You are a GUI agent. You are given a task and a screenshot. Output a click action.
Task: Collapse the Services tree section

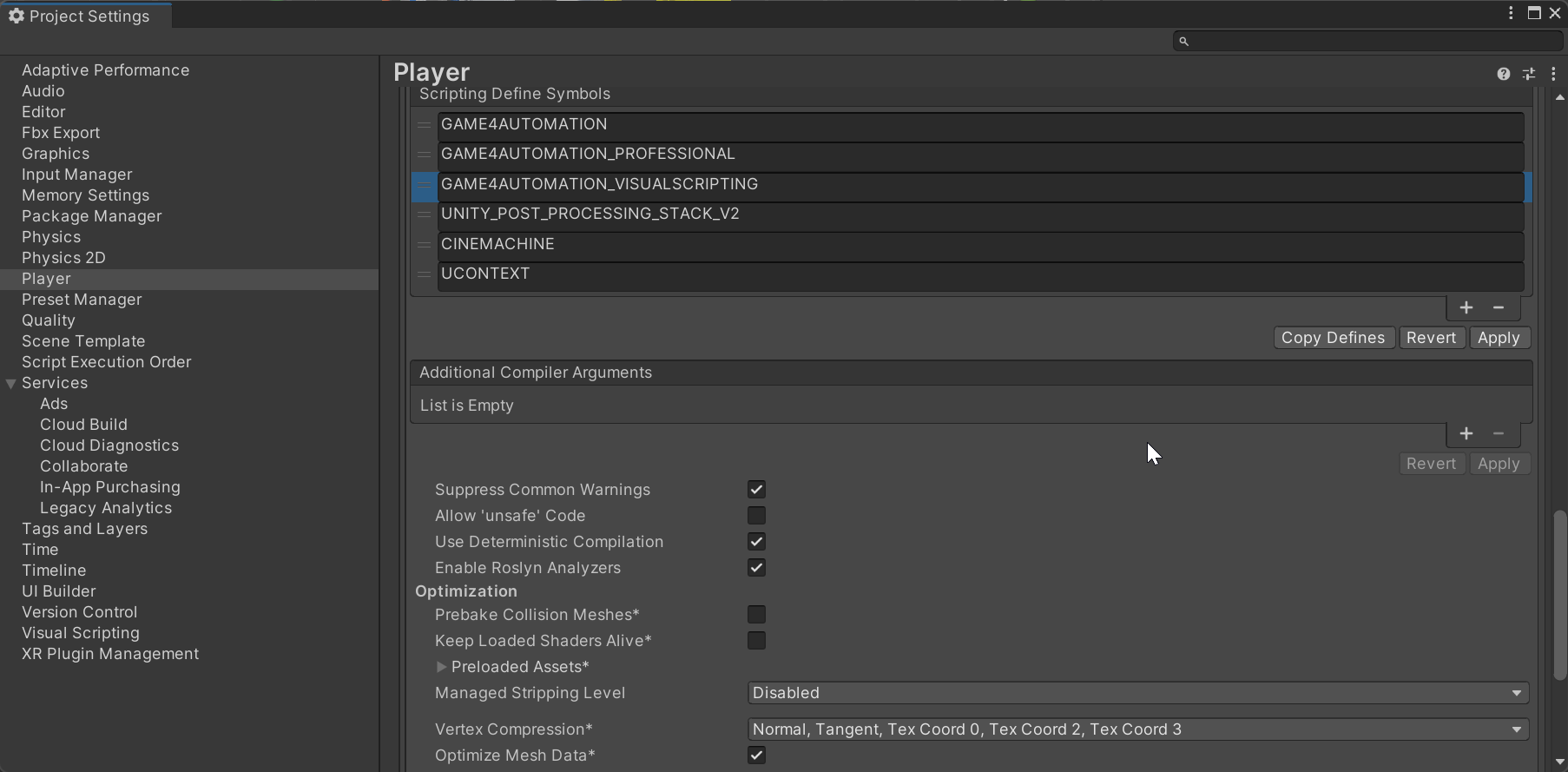11,384
